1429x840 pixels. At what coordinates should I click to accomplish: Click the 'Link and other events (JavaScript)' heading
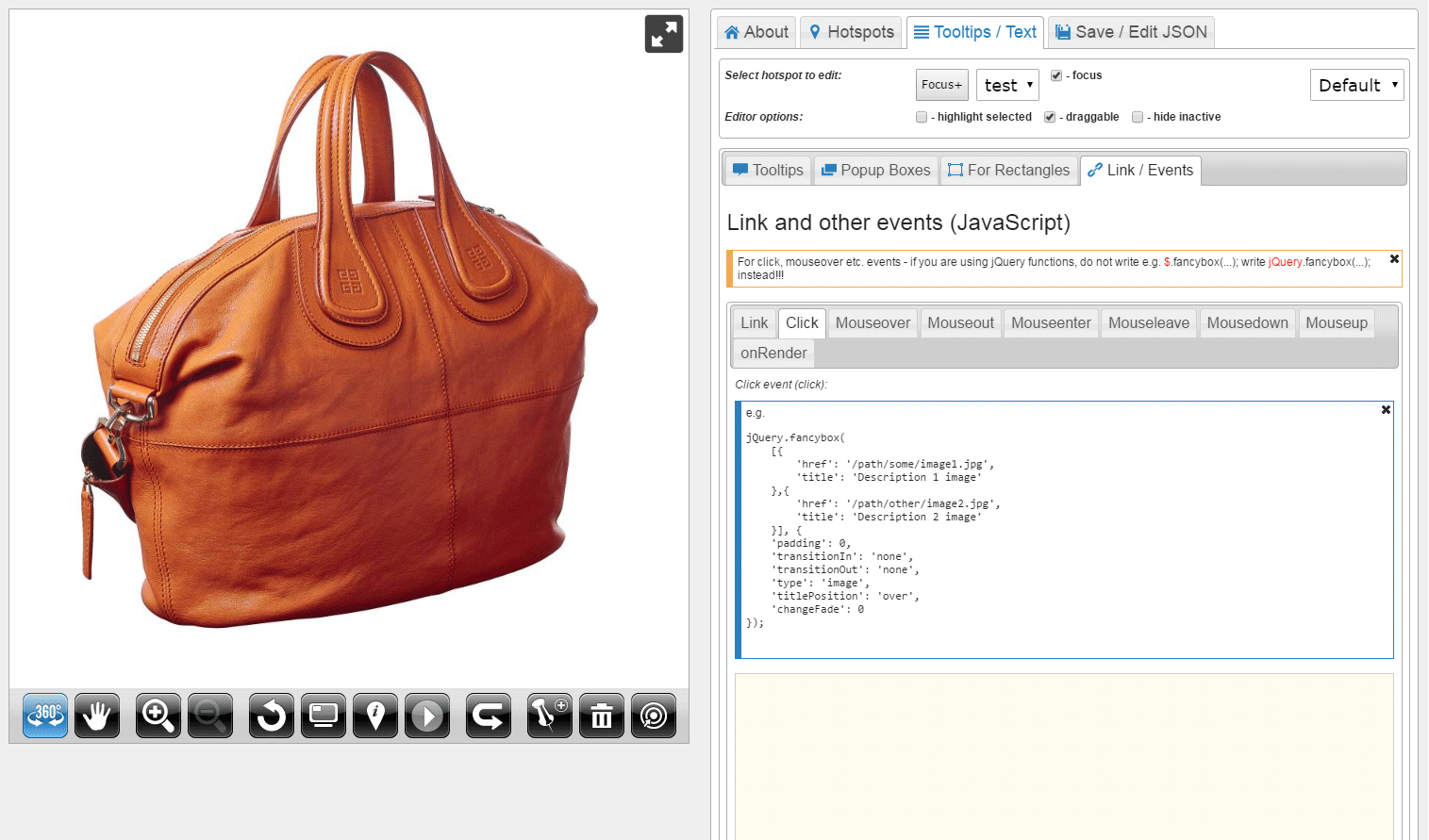tap(898, 222)
